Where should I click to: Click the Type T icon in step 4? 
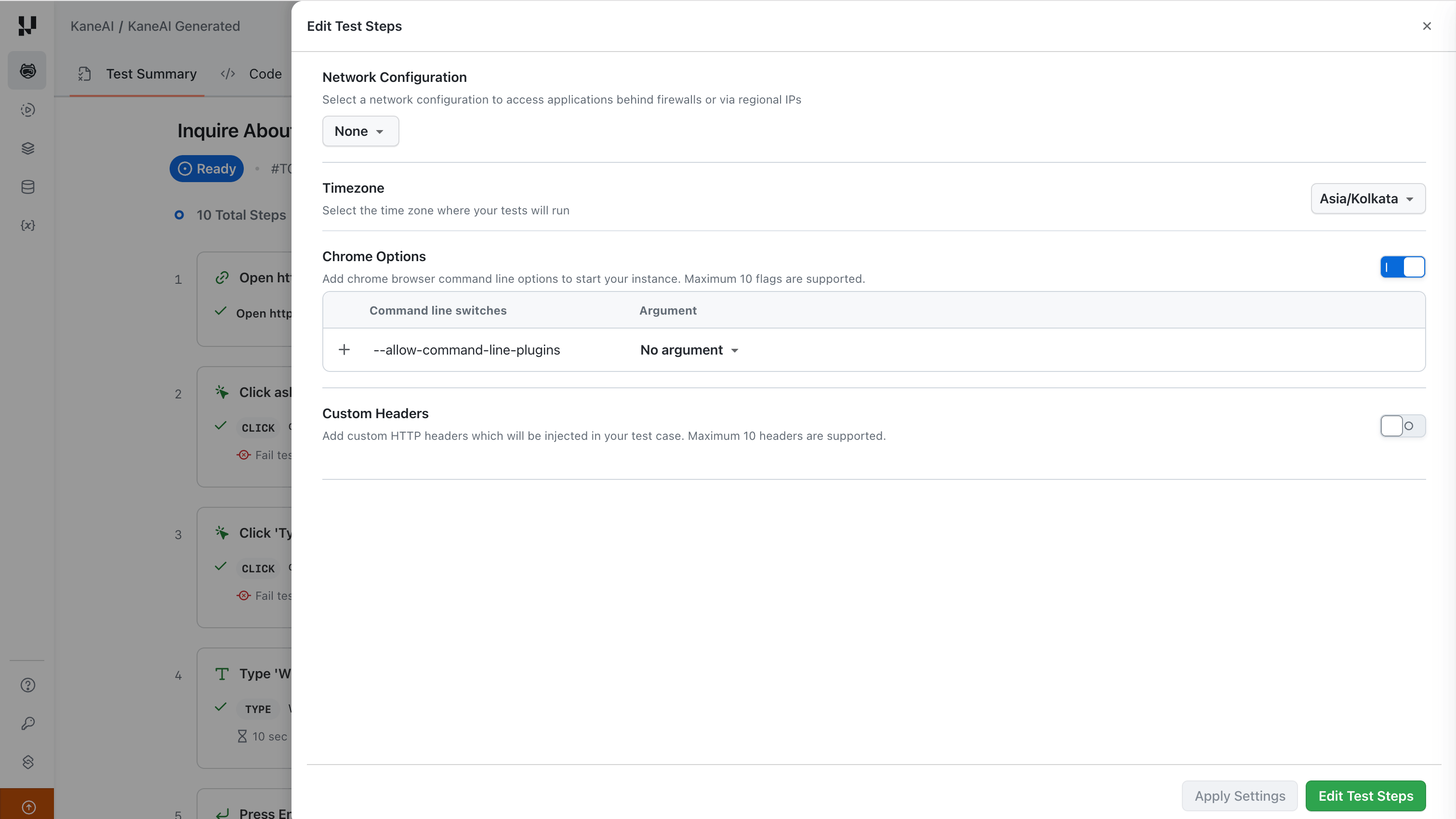tap(222, 674)
